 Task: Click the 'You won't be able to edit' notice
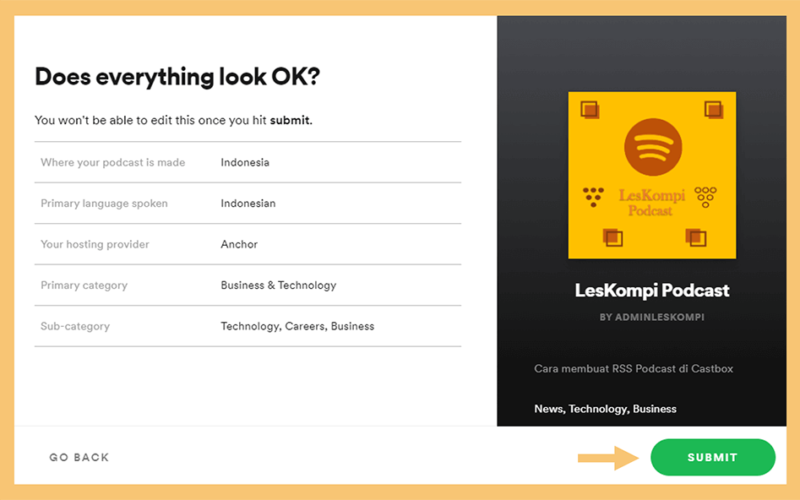173,120
